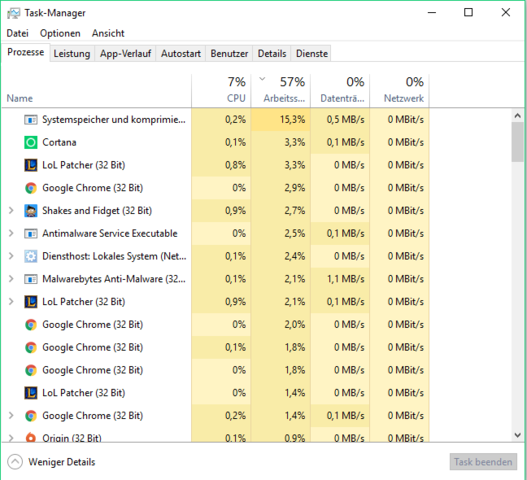Screen dimensions: 527x480
Task: Click the '15,3%' memory cell
Action: tap(281, 120)
